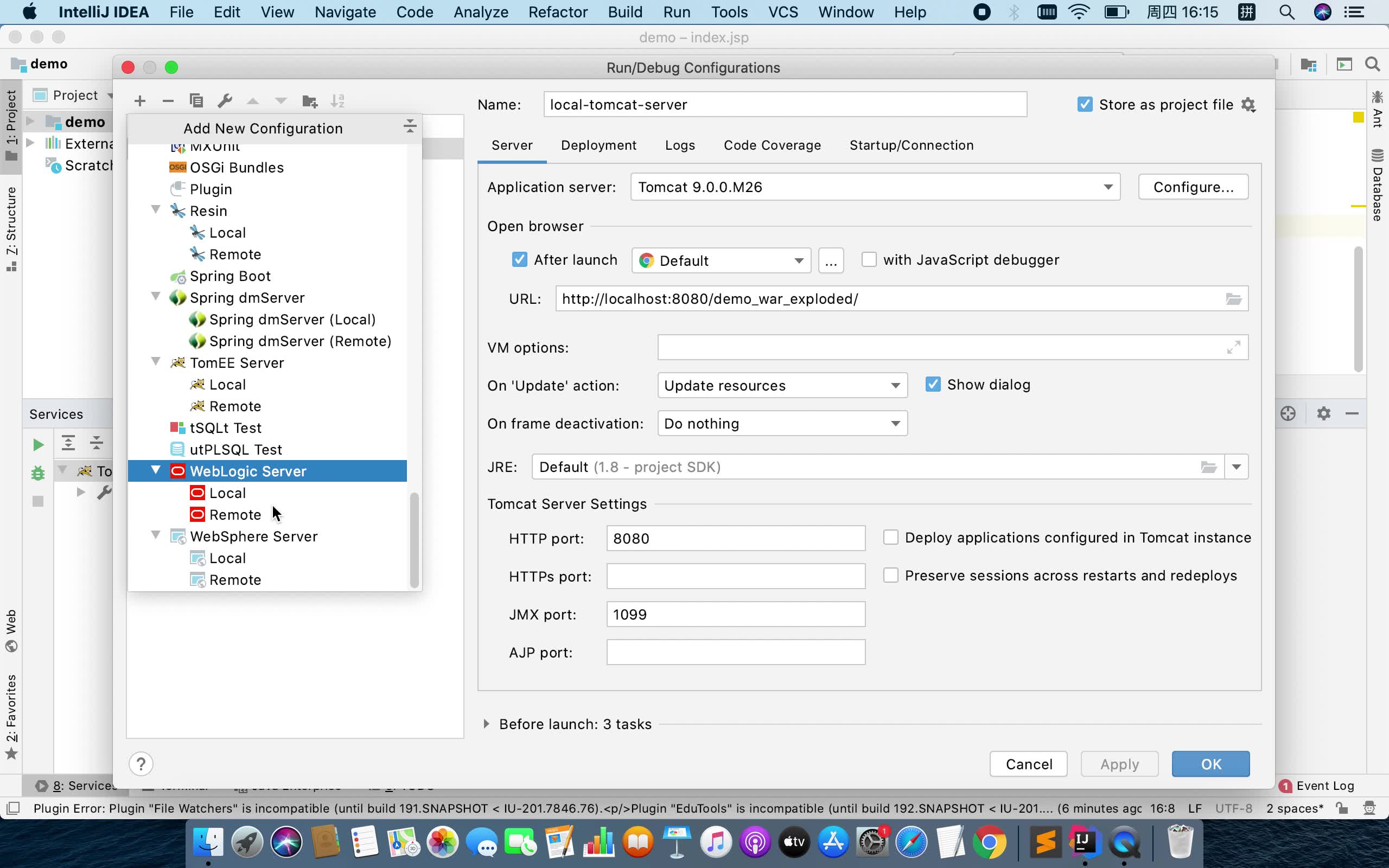Click the help question mark button
The height and width of the screenshot is (868, 1389).
(x=141, y=763)
